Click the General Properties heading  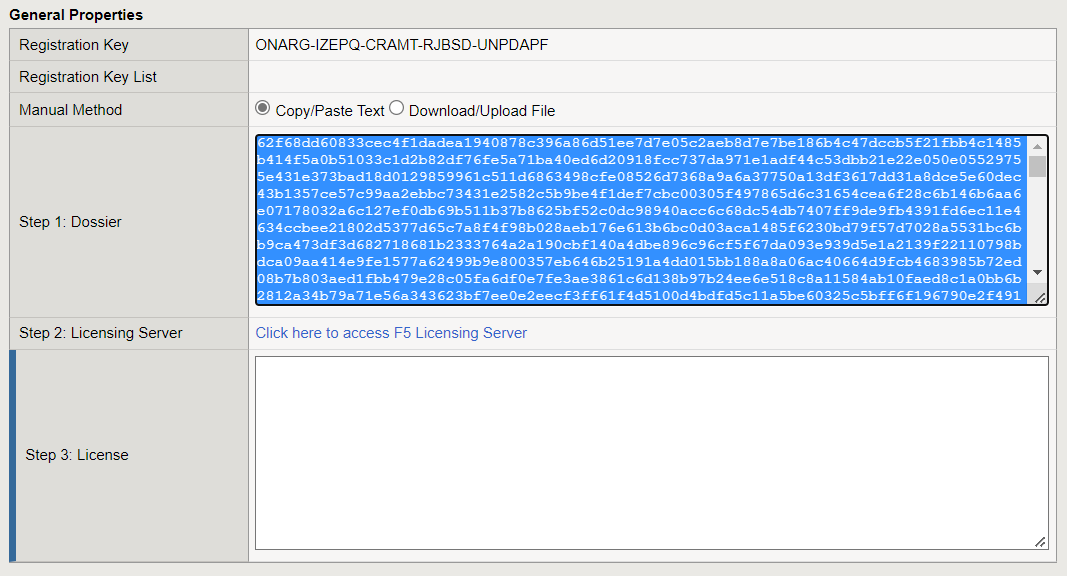[x=76, y=15]
